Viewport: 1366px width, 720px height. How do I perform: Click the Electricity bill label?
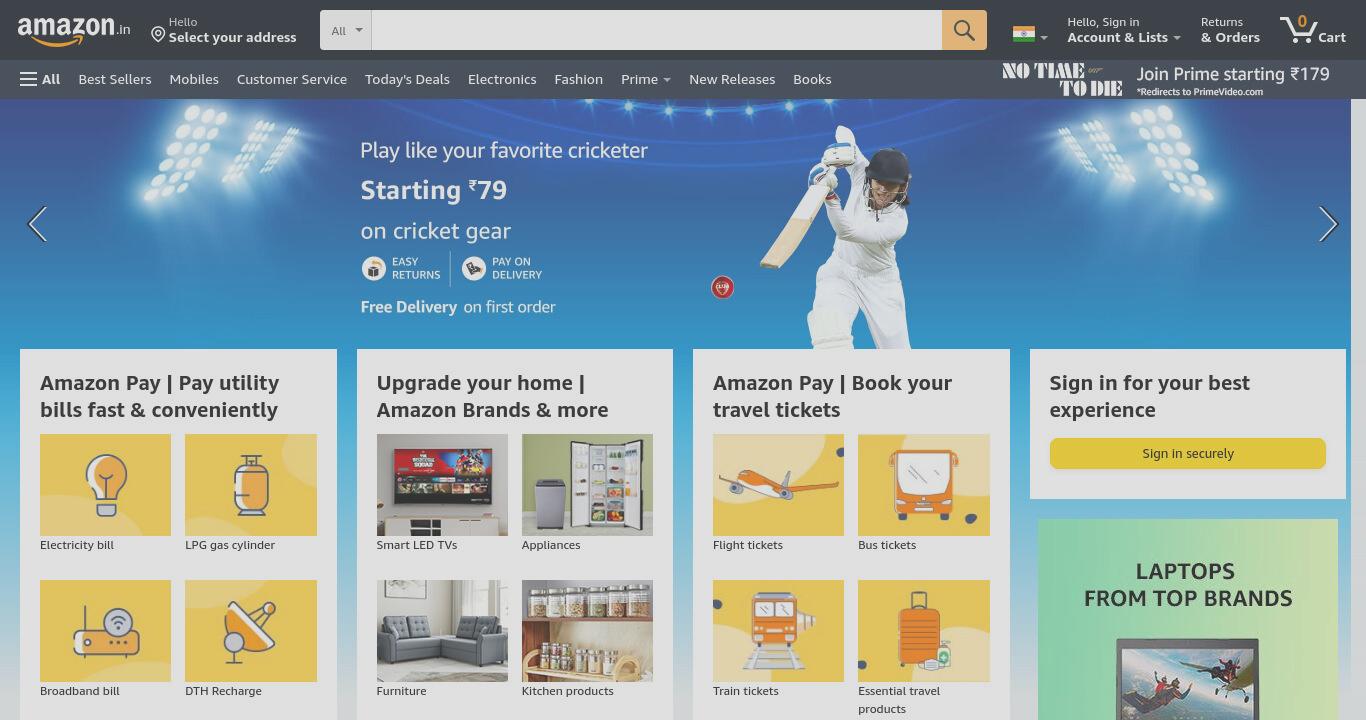click(77, 545)
